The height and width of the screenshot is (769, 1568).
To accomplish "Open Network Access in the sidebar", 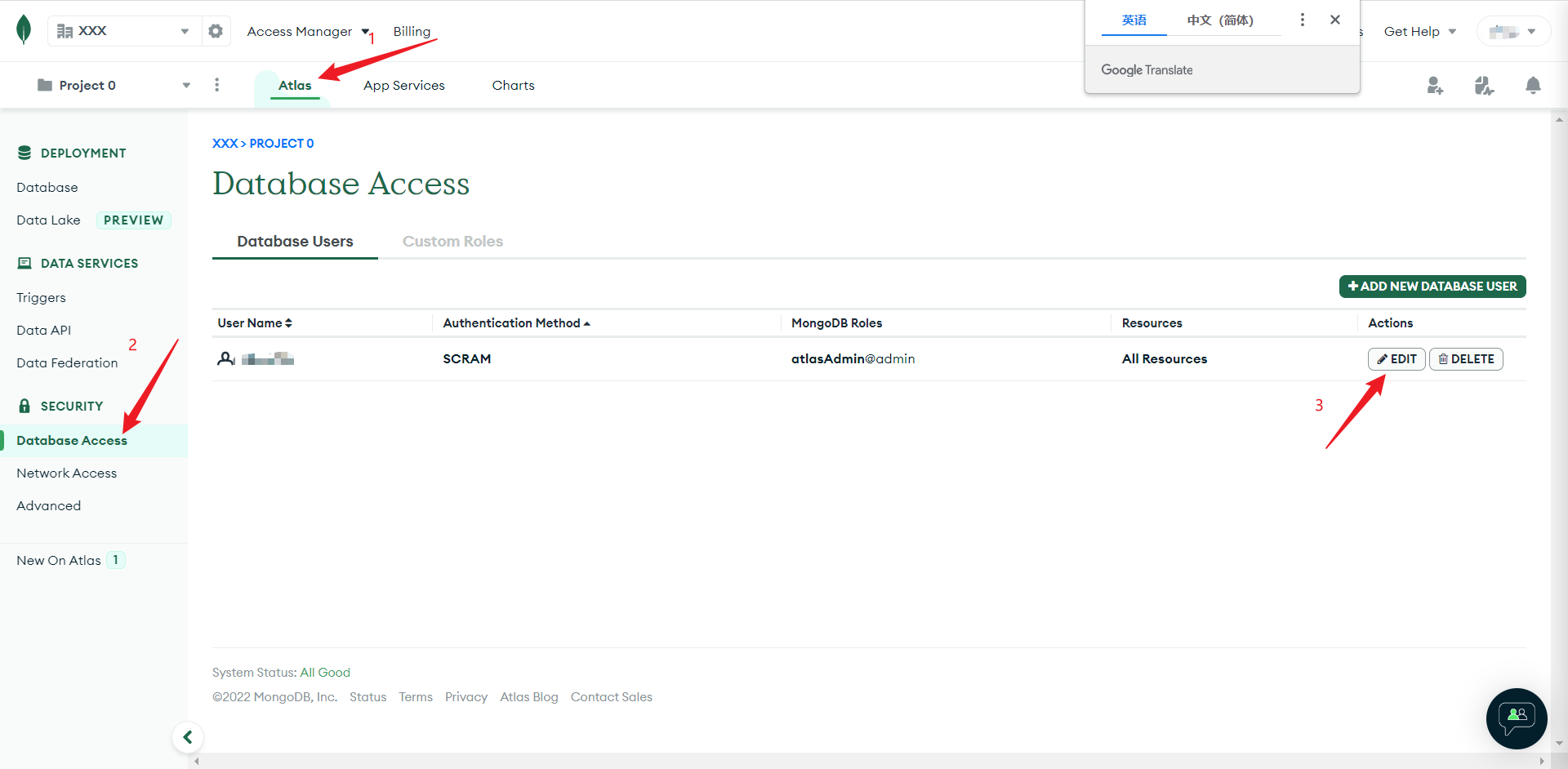I will click(x=67, y=473).
